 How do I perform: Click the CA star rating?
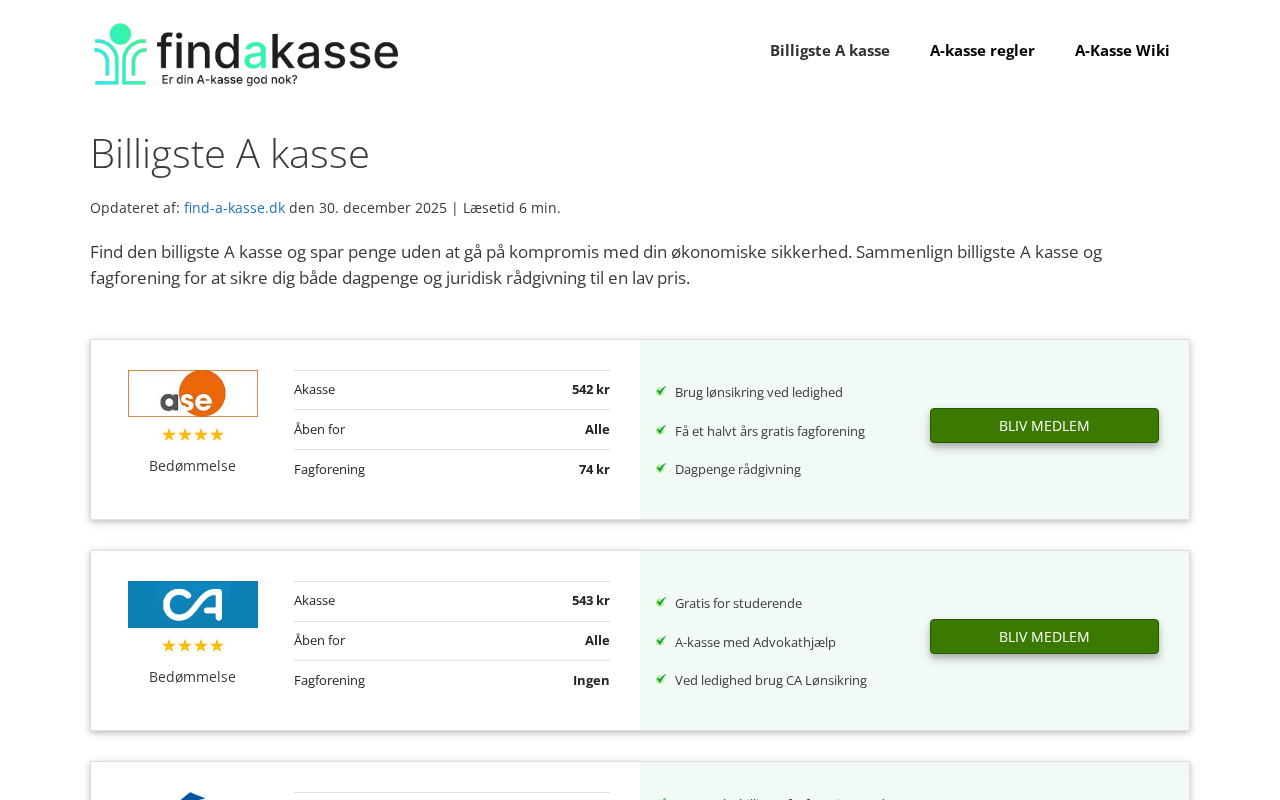(193, 646)
